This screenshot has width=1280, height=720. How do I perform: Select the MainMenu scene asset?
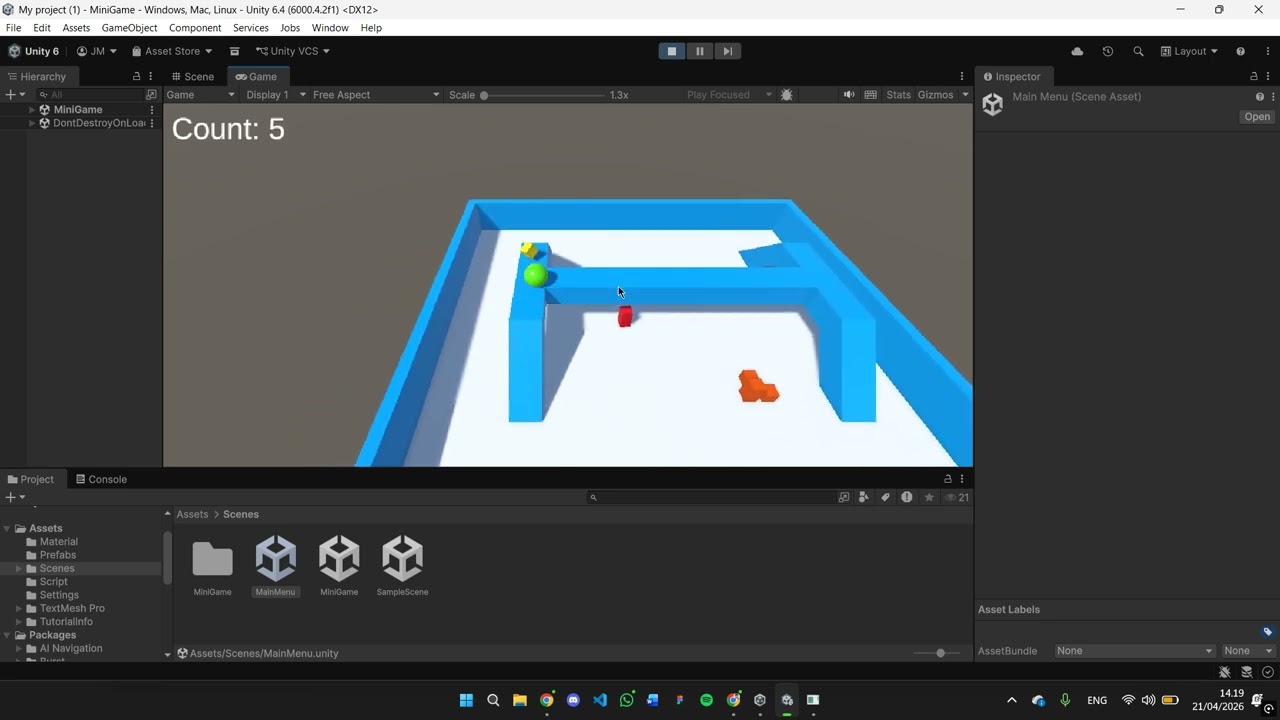tap(275, 567)
